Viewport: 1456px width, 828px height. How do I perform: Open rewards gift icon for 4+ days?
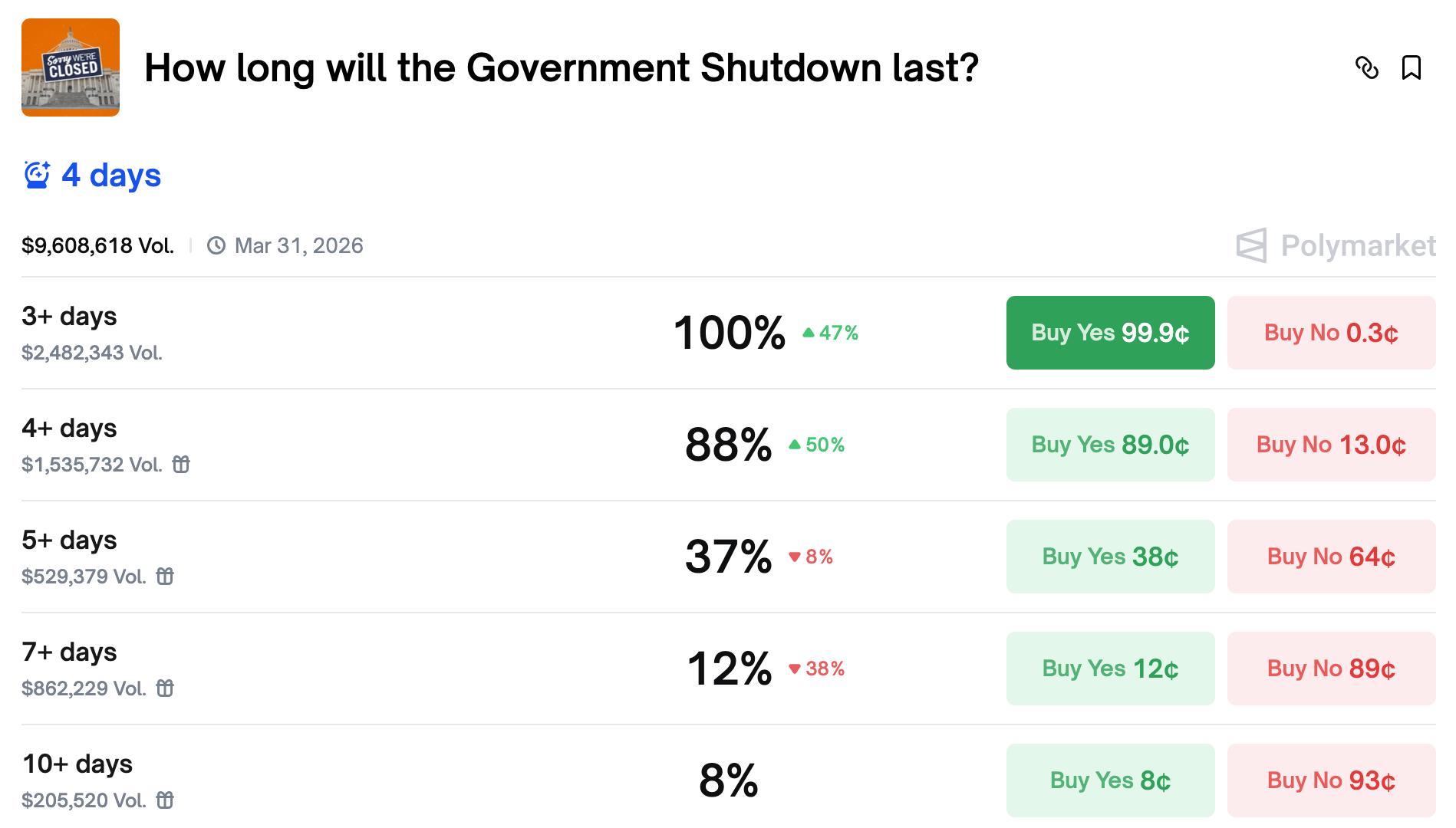pos(181,464)
